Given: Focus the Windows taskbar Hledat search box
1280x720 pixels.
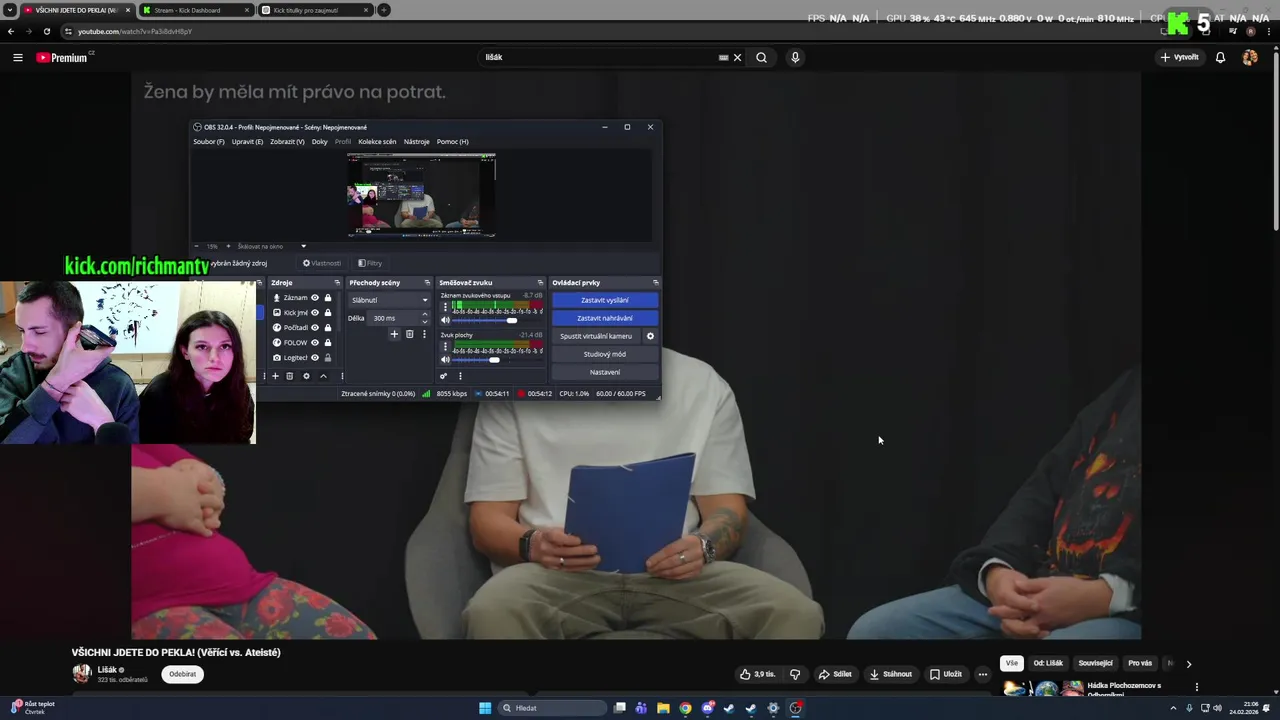Looking at the screenshot, I should point(553,708).
